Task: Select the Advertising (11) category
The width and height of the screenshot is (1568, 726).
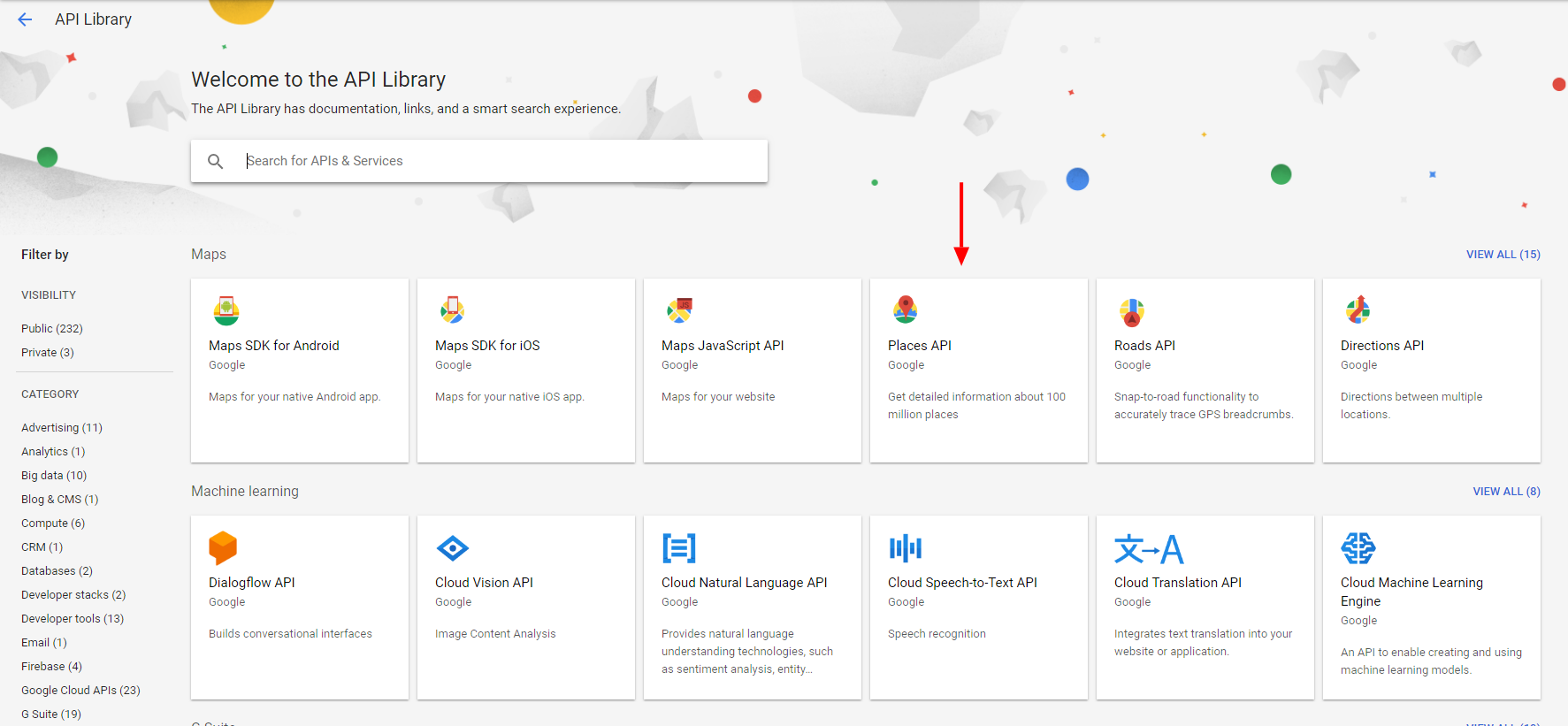Action: coord(62,428)
